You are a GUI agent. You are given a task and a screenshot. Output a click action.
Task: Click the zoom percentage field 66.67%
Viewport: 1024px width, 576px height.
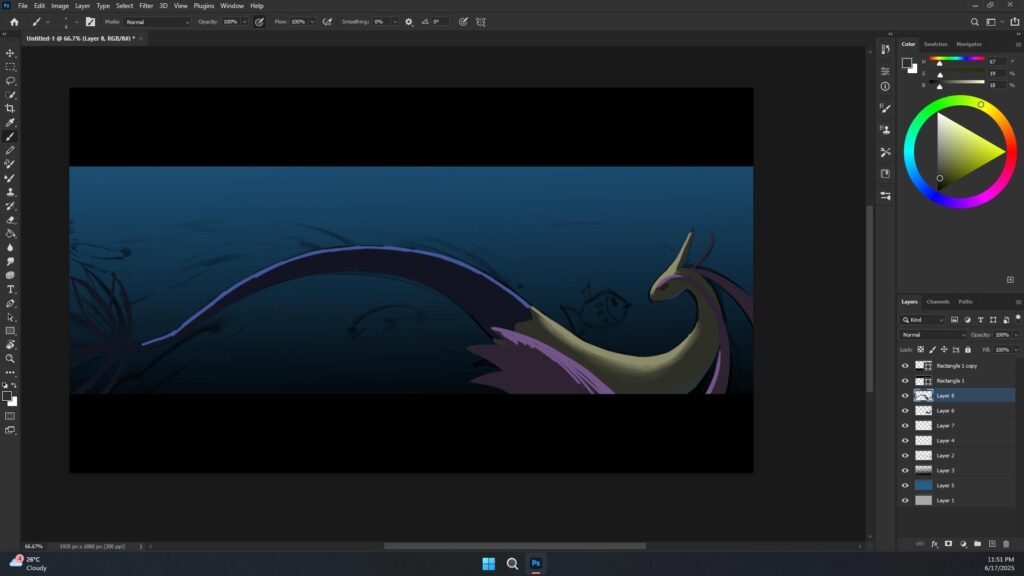pyautogui.click(x=33, y=546)
